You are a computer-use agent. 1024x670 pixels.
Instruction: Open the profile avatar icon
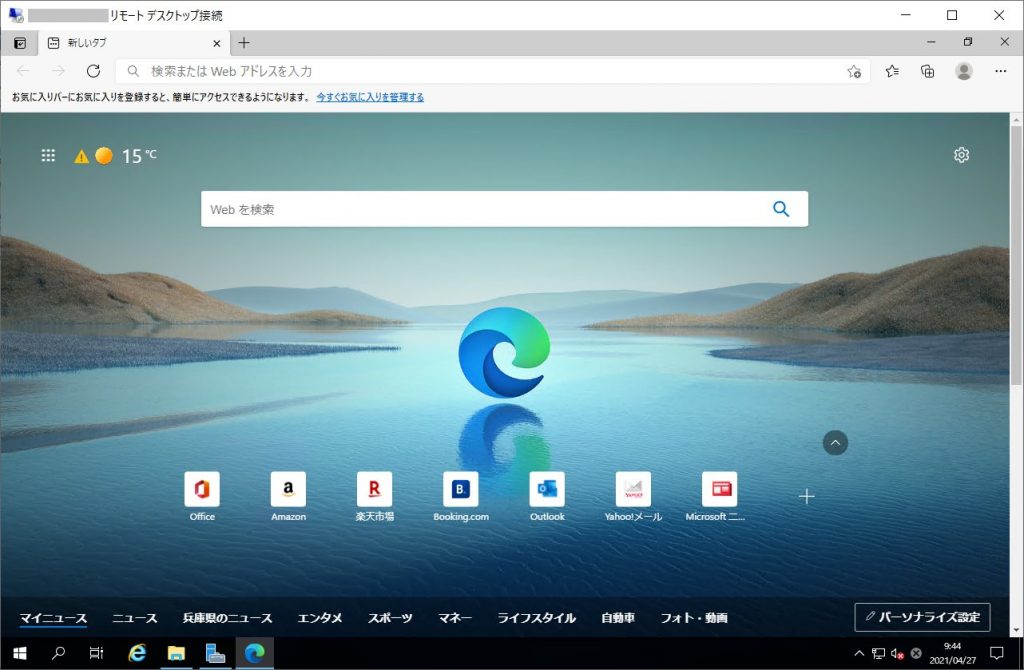pyautogui.click(x=963, y=71)
